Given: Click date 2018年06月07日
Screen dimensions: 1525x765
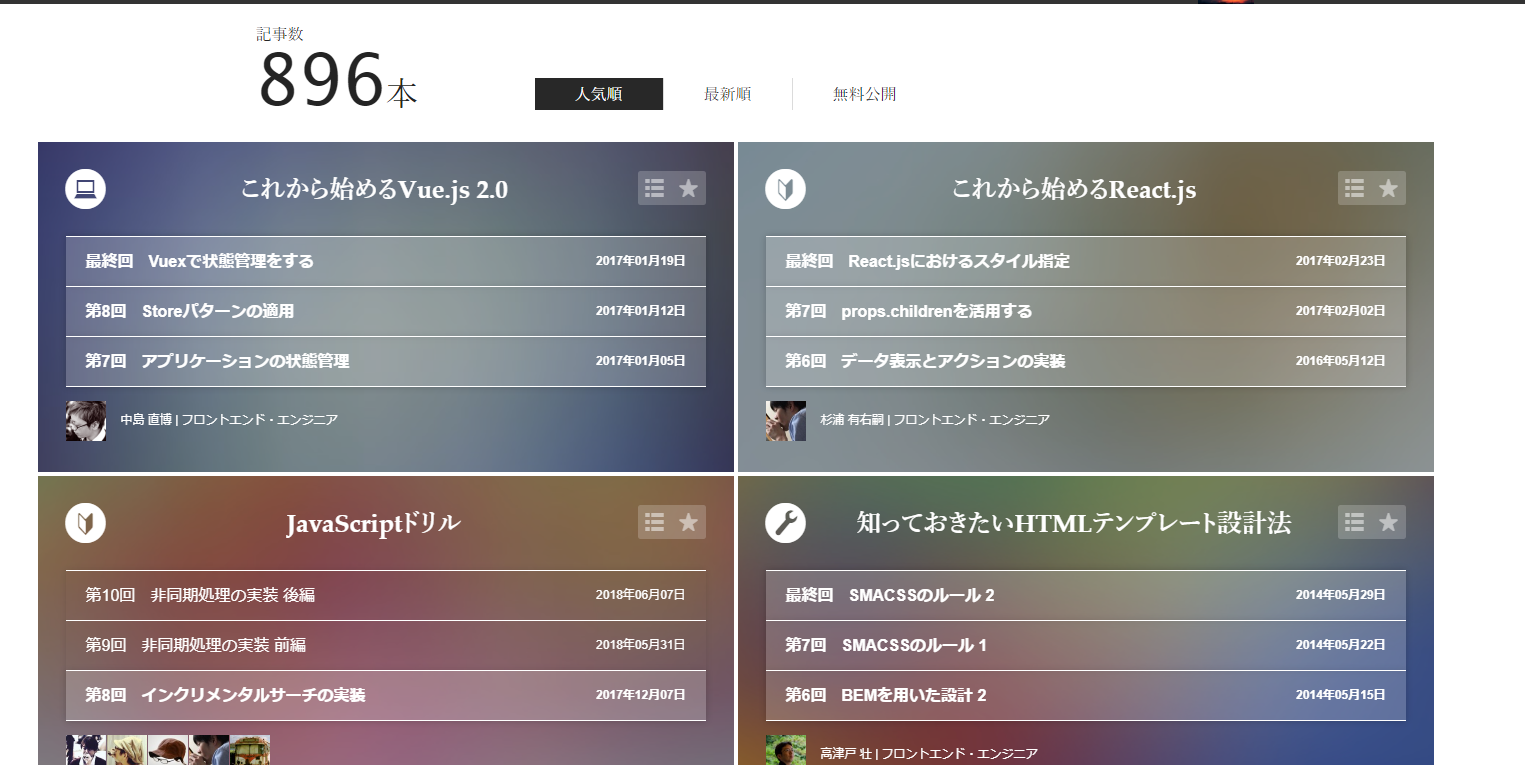Looking at the screenshot, I should click(x=640, y=595).
